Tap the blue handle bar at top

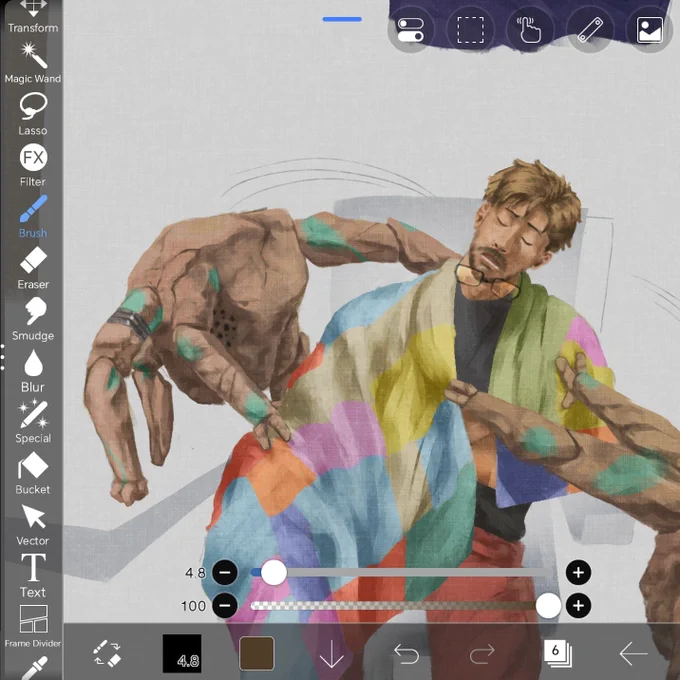coord(342,19)
